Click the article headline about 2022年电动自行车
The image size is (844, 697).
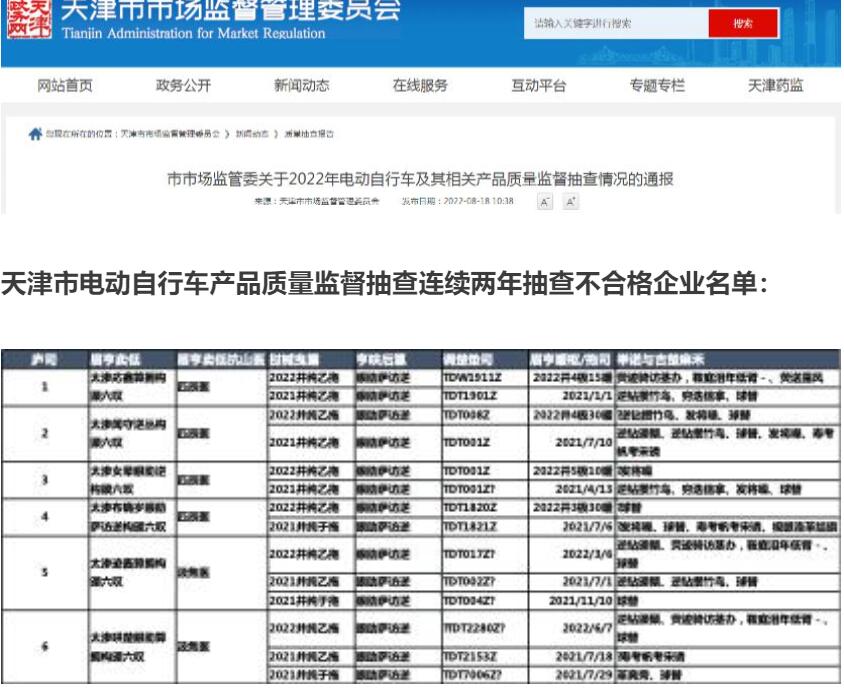click(x=419, y=180)
